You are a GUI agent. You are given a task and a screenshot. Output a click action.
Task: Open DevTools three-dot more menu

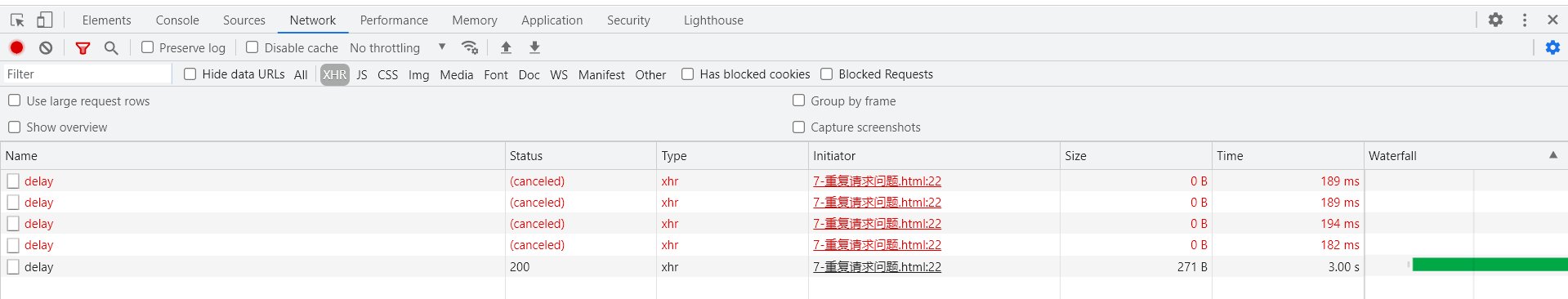click(1524, 20)
